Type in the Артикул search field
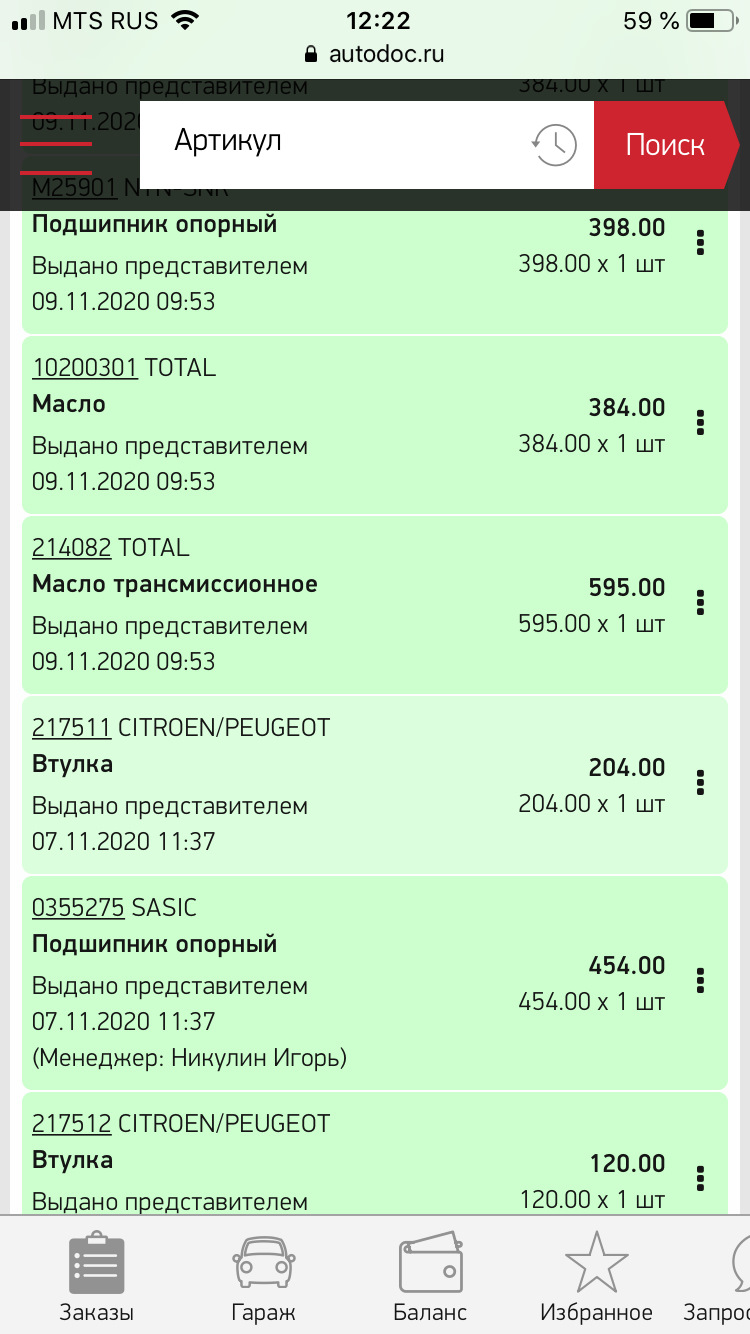This screenshot has width=750, height=1334. pyautogui.click(x=340, y=142)
